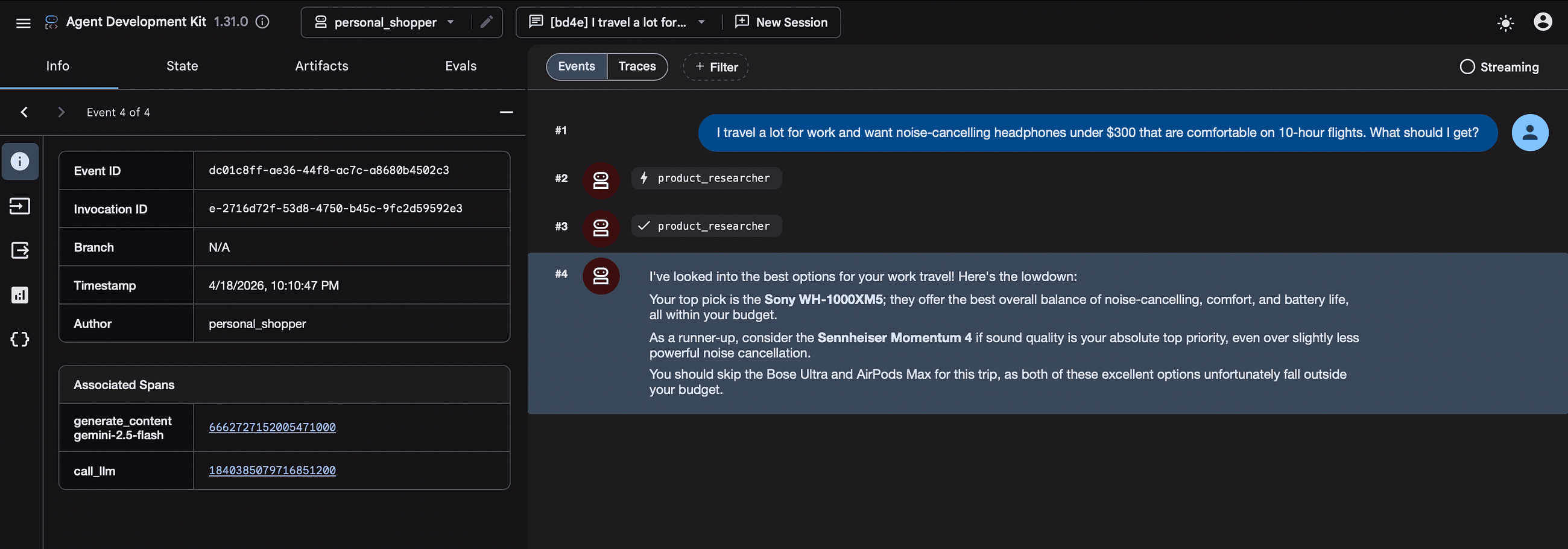Switch to the State tab
The image size is (1568, 549).
(x=182, y=66)
